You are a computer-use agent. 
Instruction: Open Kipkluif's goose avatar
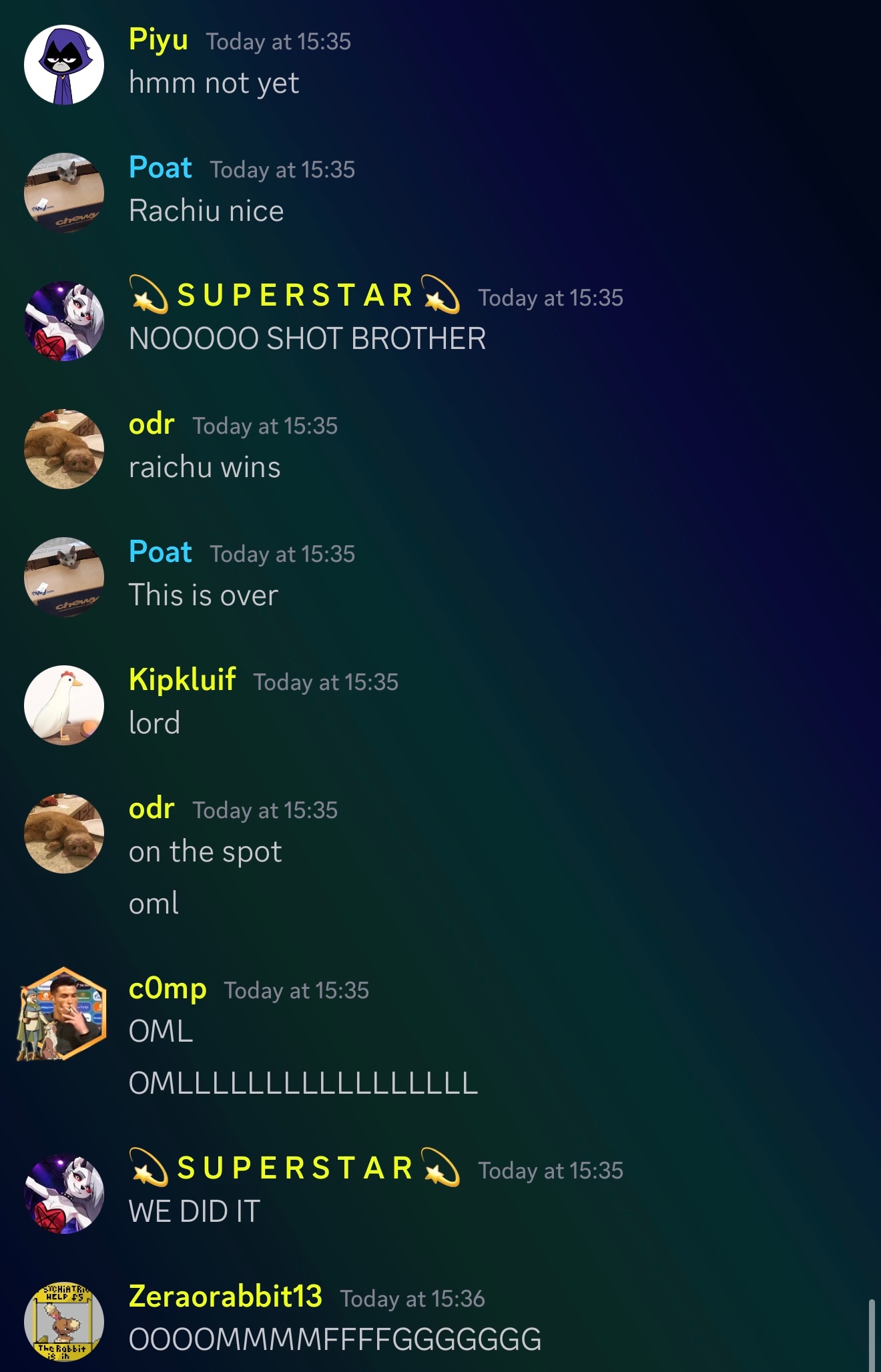click(64, 705)
